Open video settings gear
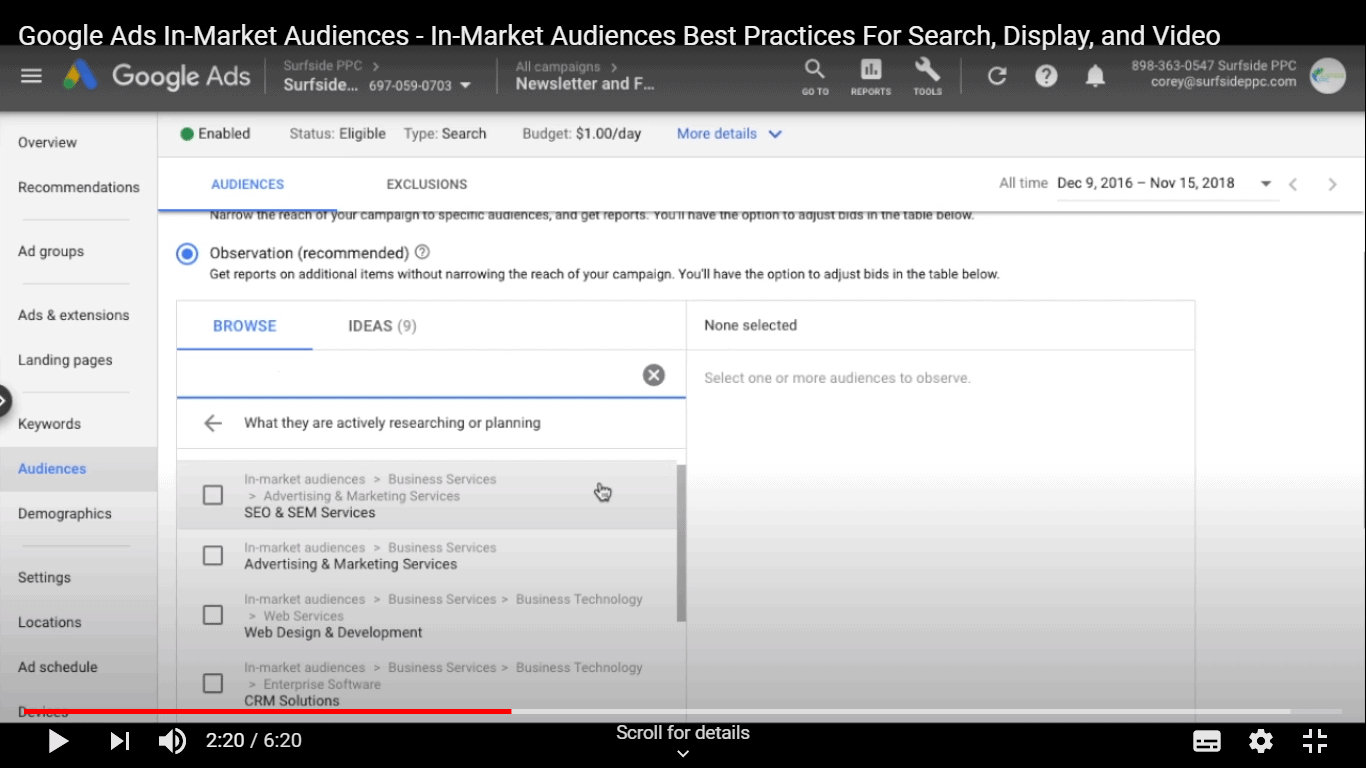Viewport: 1366px width, 768px height. [x=1261, y=741]
